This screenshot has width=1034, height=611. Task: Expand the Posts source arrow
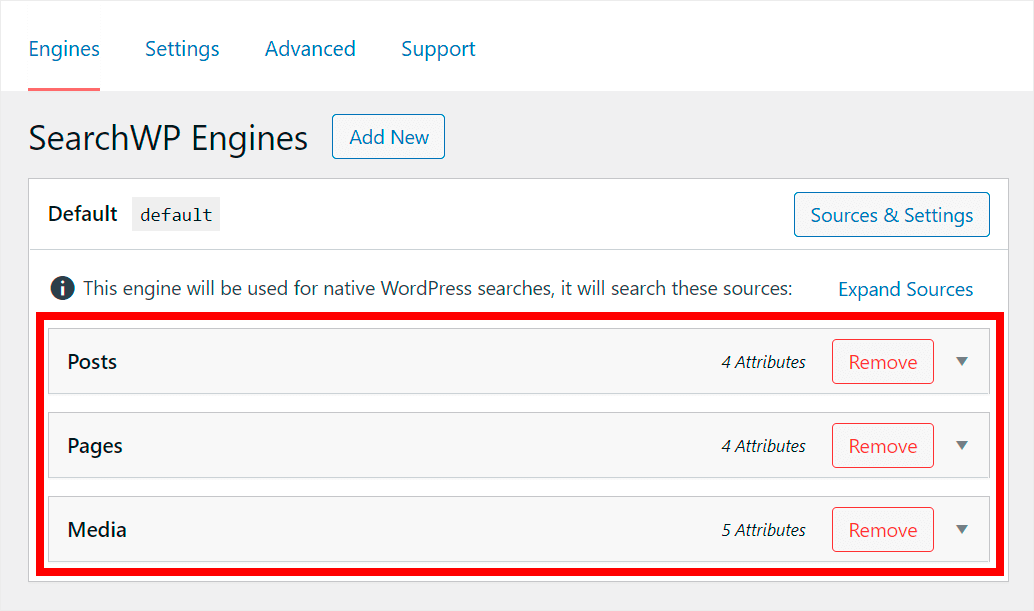pyautogui.click(x=962, y=361)
